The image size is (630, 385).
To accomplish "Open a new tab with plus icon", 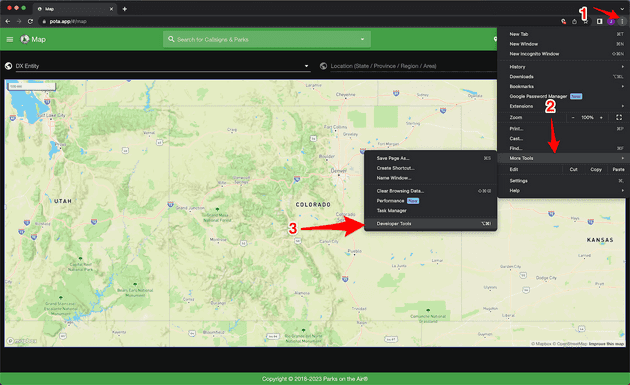I will coord(125,9).
